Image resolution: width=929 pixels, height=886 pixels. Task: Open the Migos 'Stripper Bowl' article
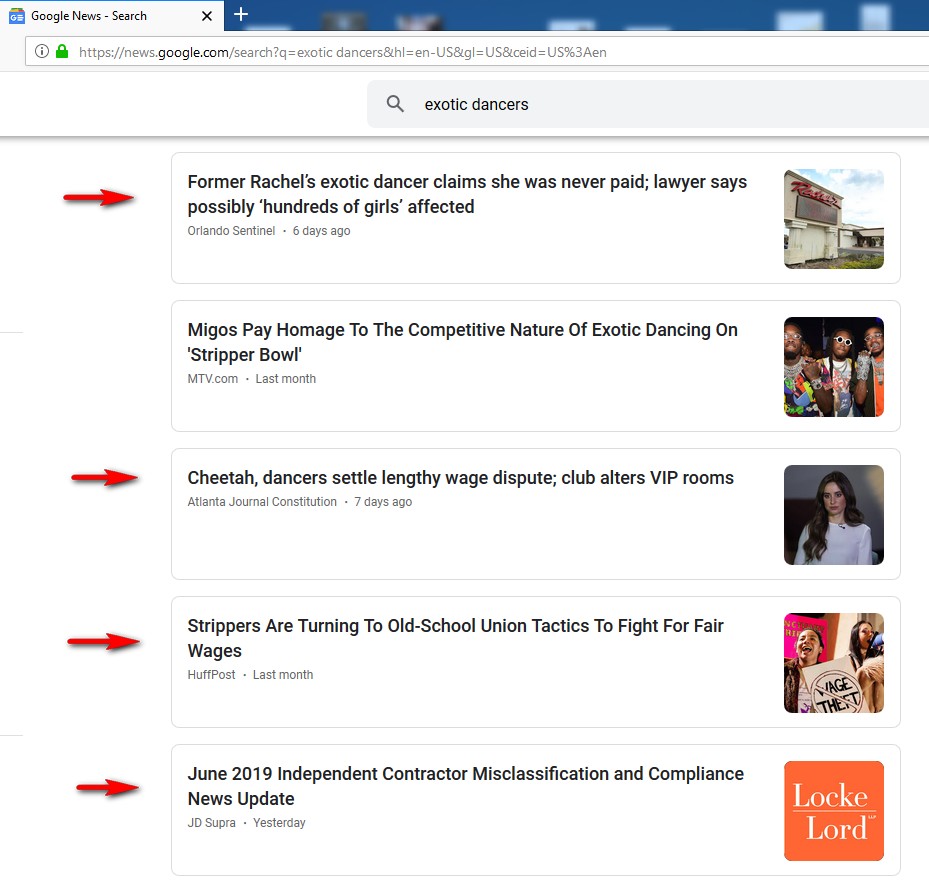tap(462, 342)
